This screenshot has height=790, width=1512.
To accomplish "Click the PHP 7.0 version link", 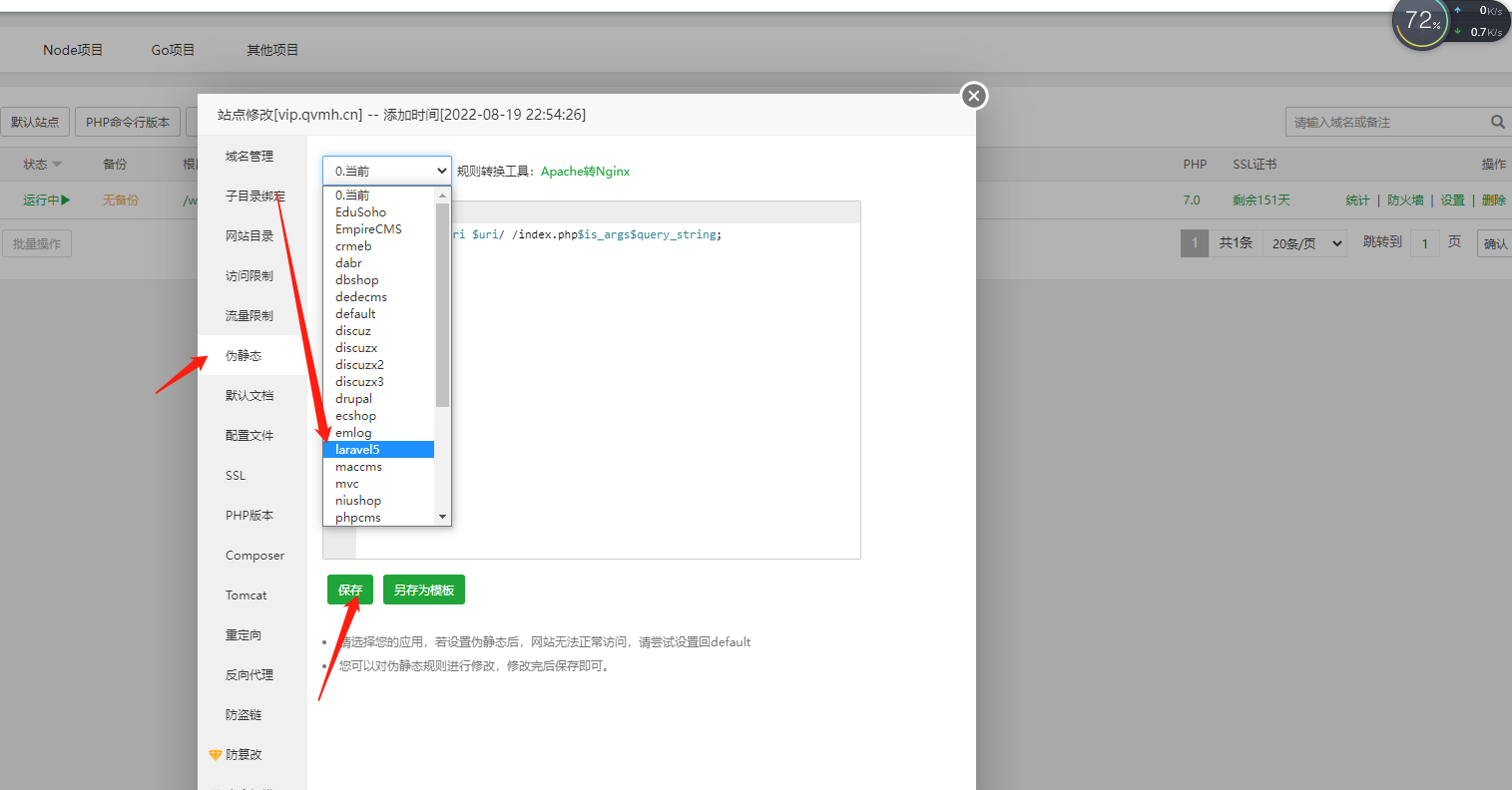I will click(1192, 200).
